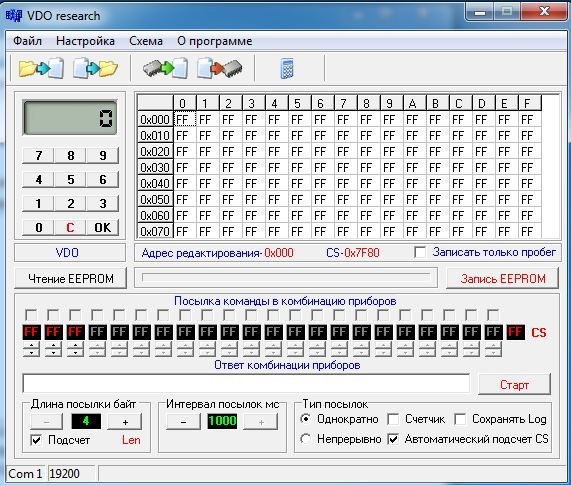This screenshot has width=571, height=485.
Task: Clear the keypad with the C button
Action: pos(71,228)
